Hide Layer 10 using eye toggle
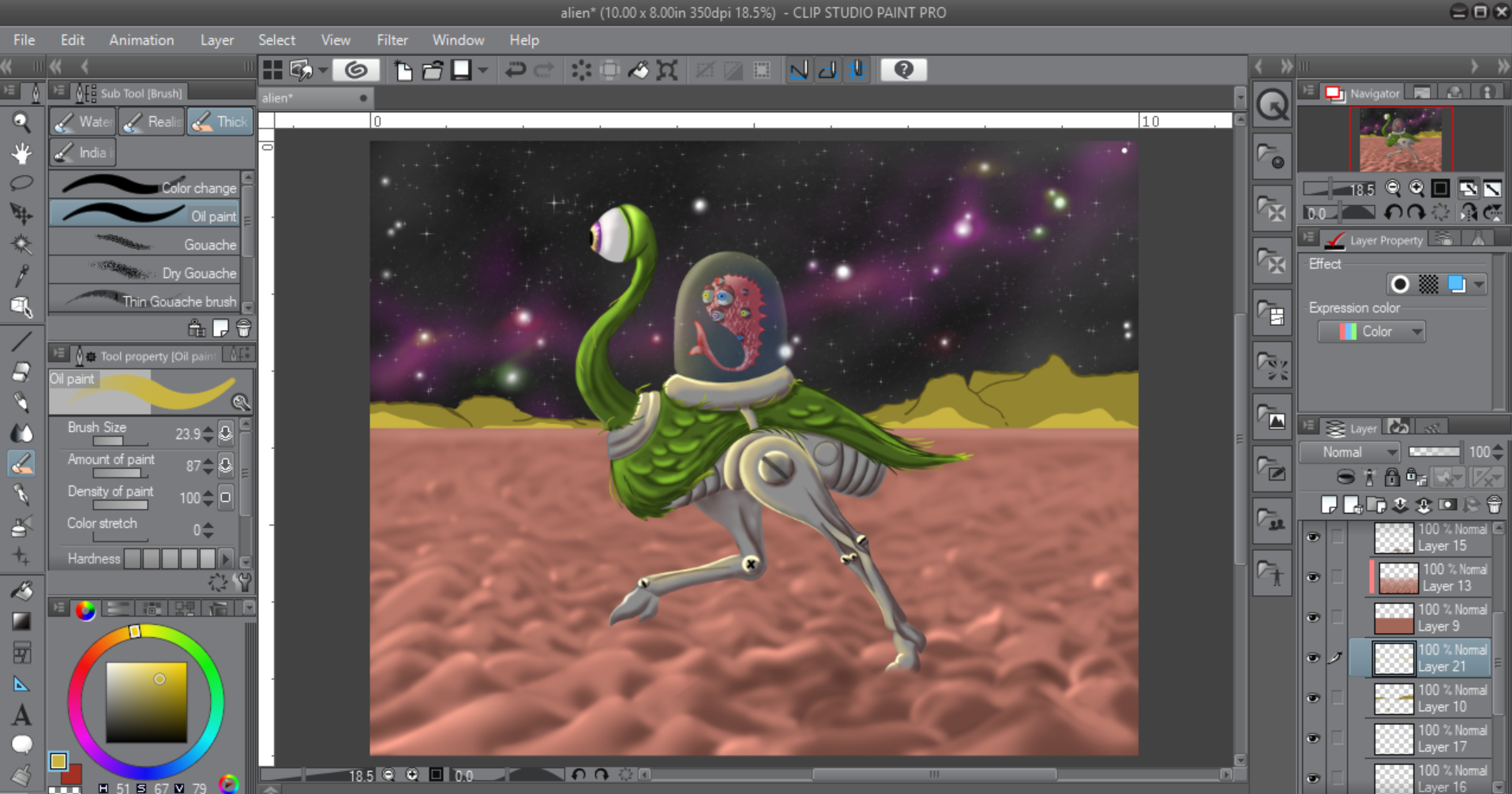Viewport: 1512px width, 794px height. coord(1313,698)
